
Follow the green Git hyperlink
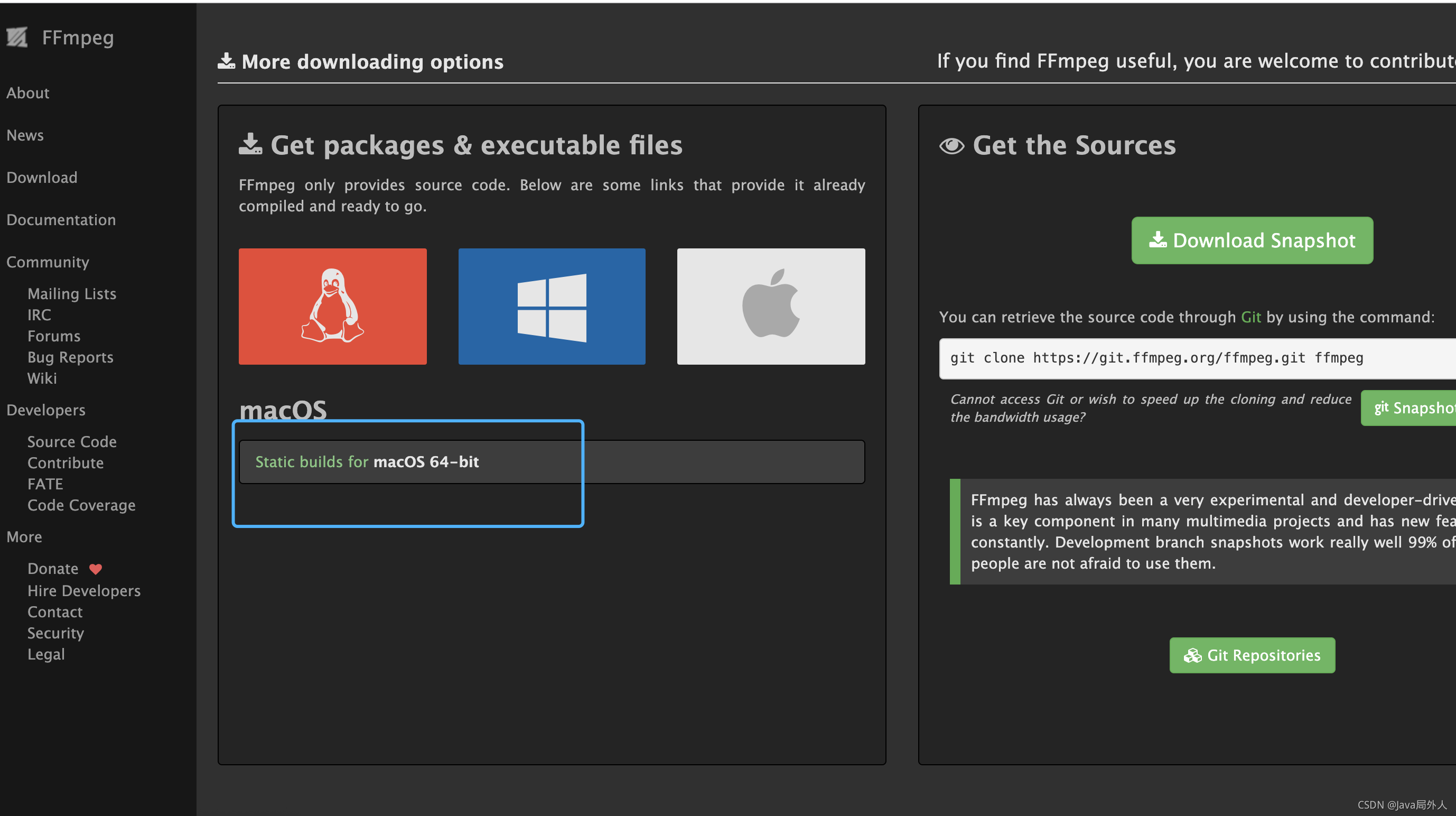[x=1250, y=317]
